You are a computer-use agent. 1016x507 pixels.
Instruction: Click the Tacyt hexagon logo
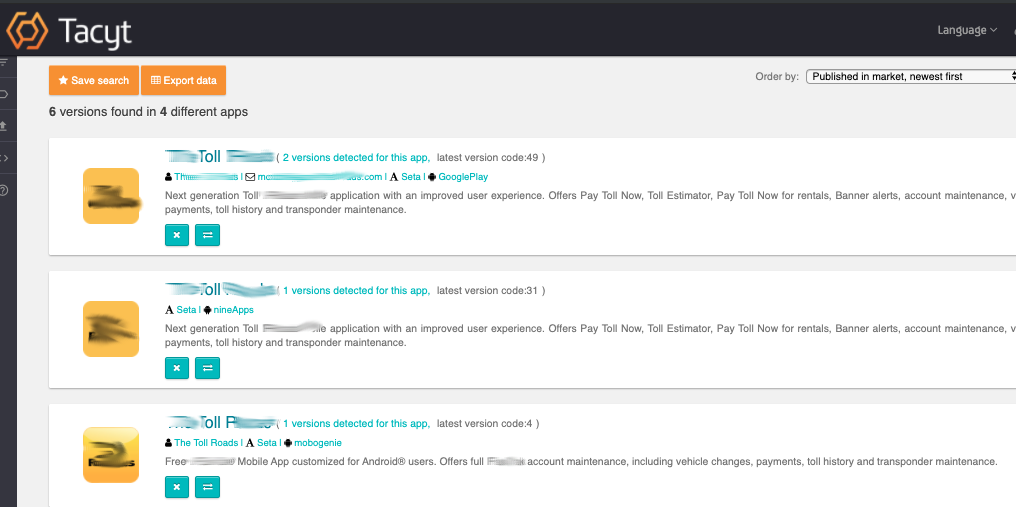27,30
